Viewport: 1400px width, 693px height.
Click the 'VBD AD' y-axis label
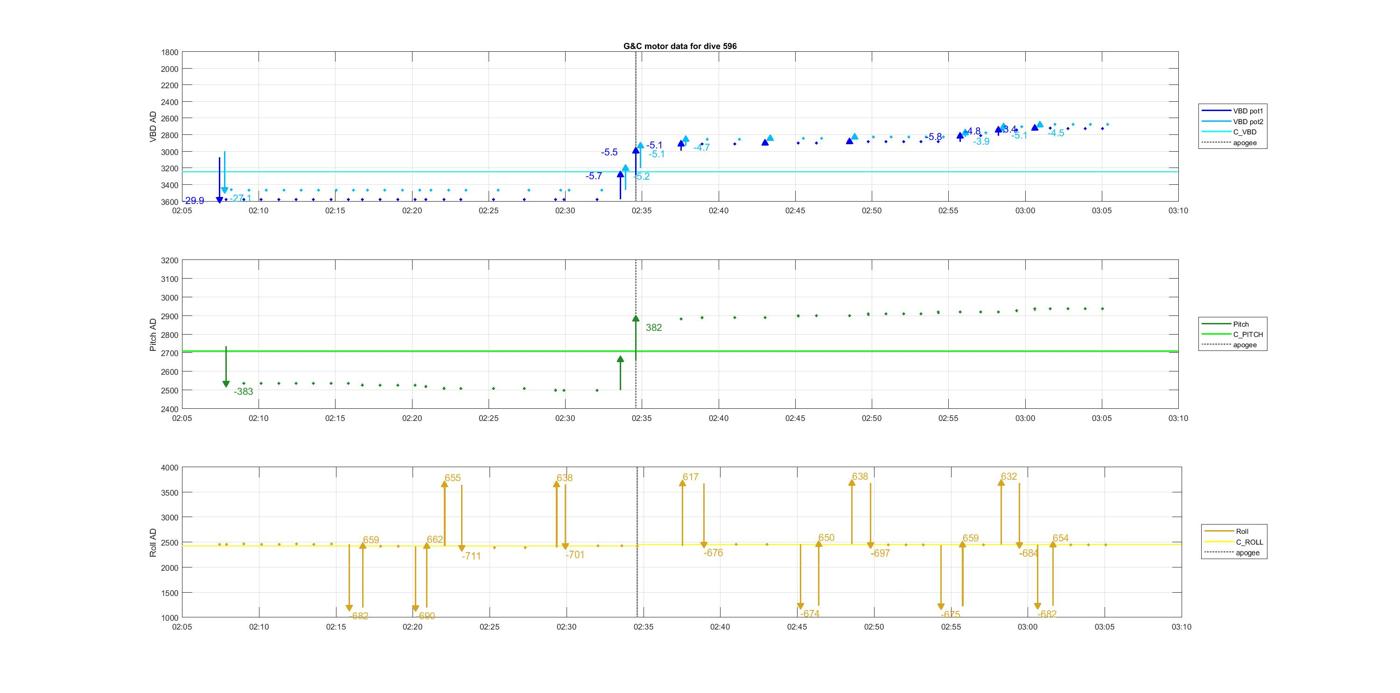tap(154, 126)
